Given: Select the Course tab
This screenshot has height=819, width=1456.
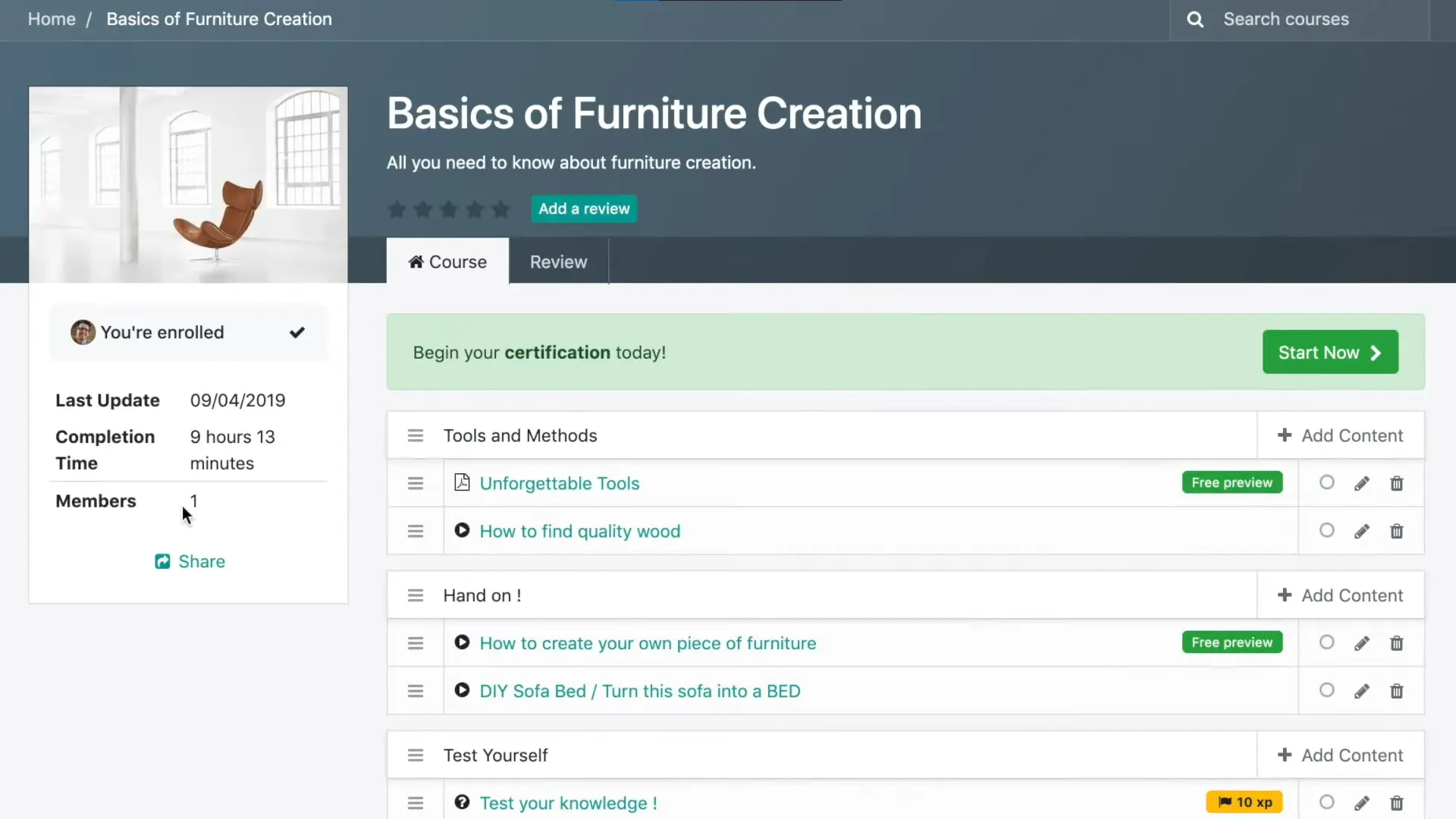Looking at the screenshot, I should (448, 262).
